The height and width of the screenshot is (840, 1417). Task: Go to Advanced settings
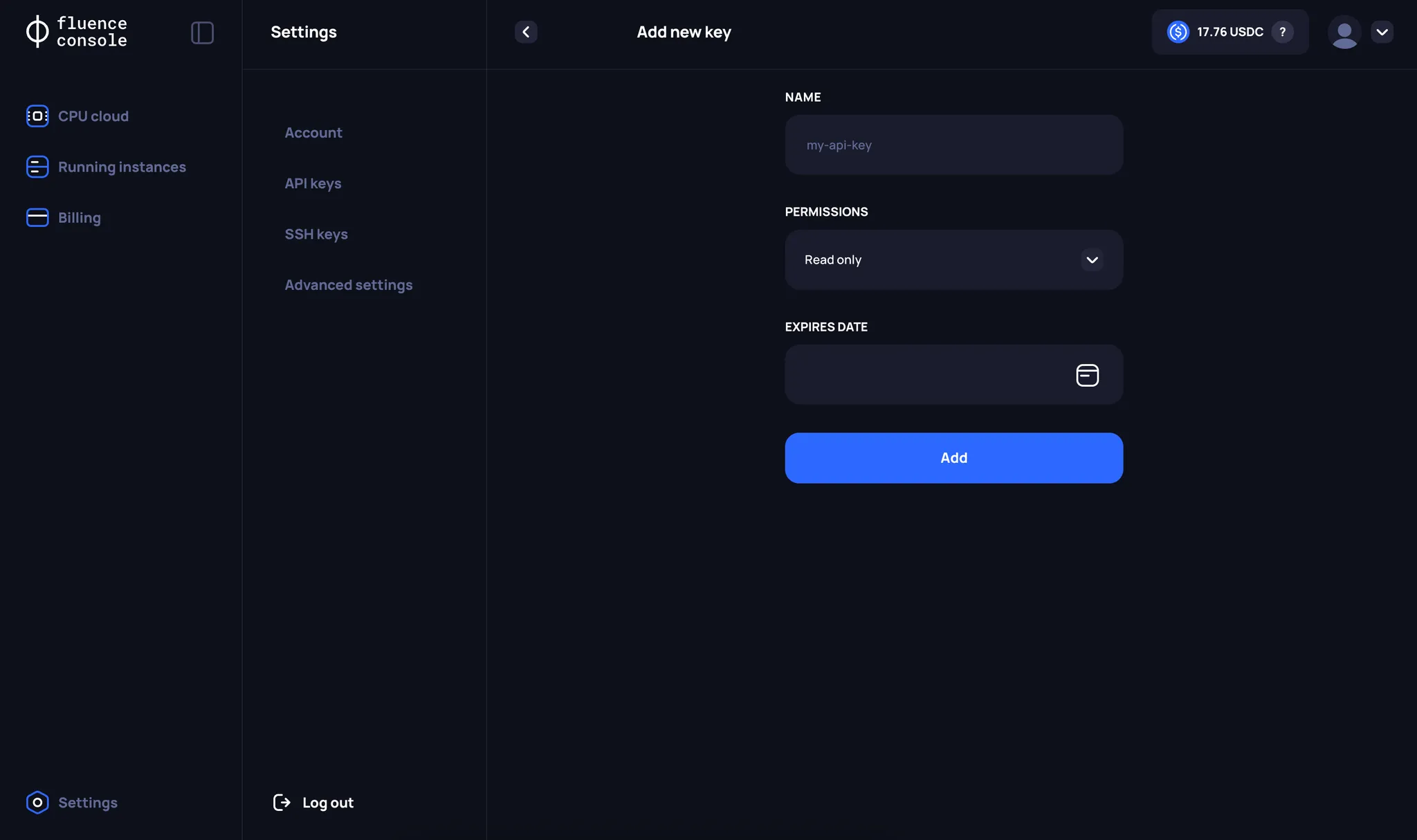[349, 284]
